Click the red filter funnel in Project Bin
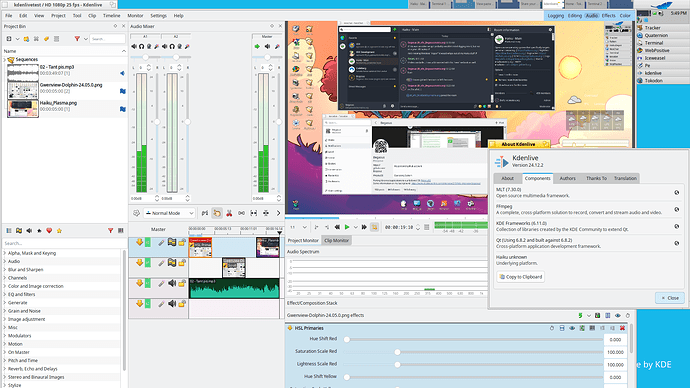The image size is (690, 388). (x=77, y=39)
